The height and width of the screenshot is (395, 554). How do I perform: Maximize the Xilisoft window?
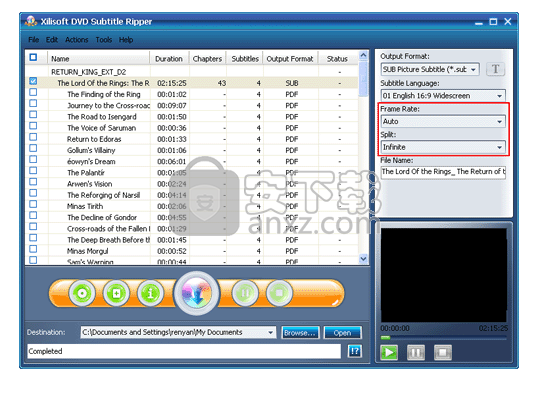click(x=493, y=22)
